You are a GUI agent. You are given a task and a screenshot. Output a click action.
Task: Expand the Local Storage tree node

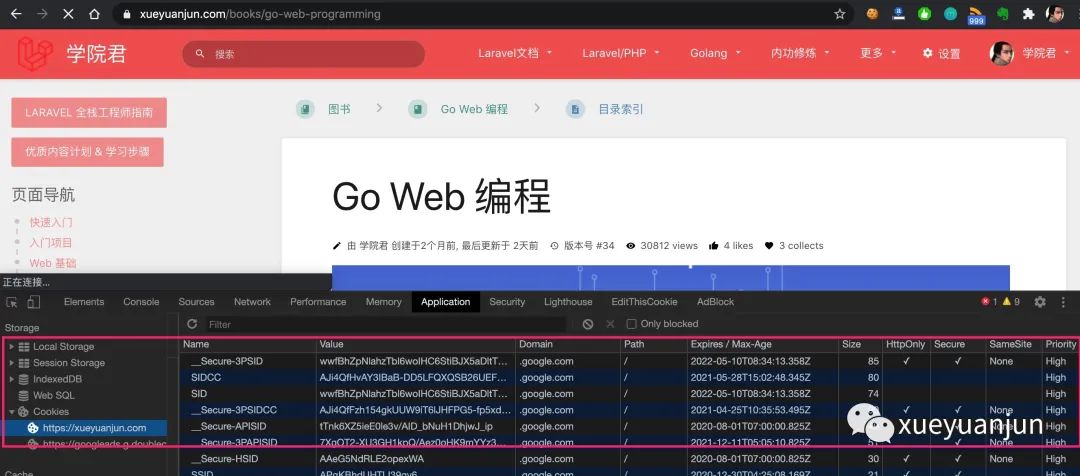pos(11,346)
